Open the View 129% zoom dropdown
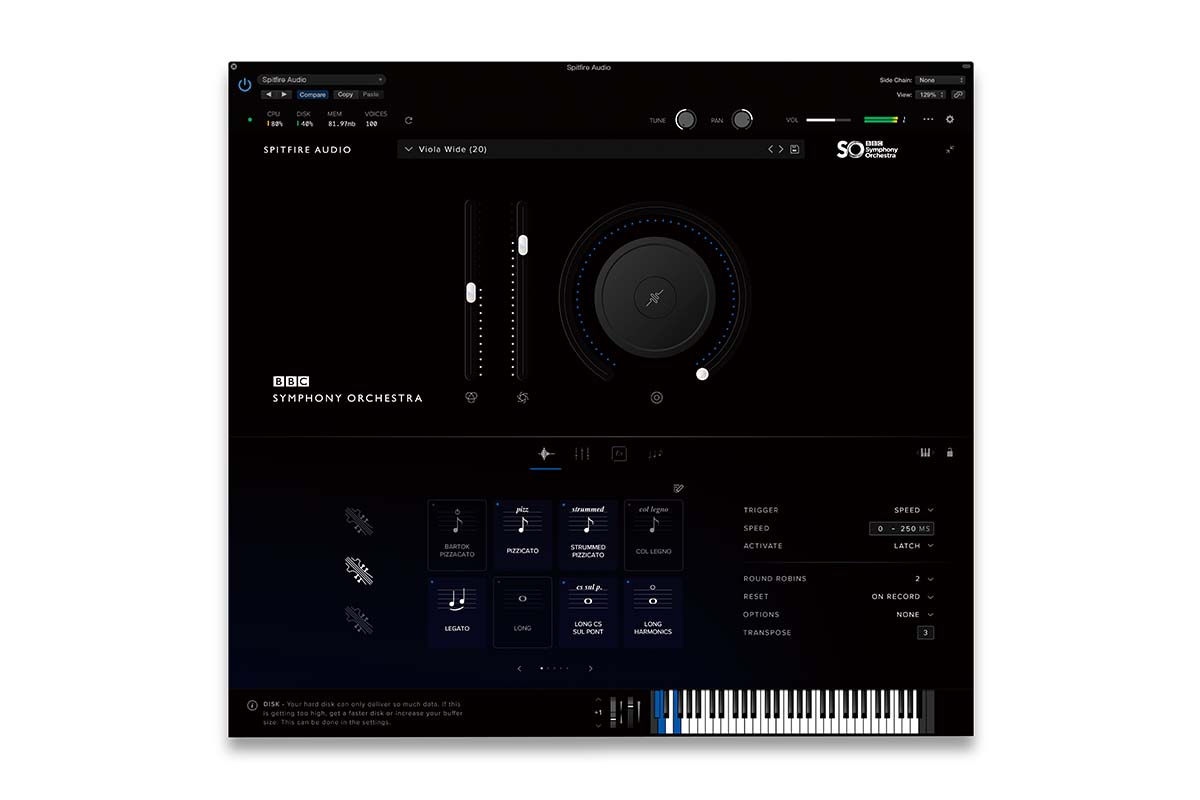This screenshot has height=800, width=1200. [x=931, y=94]
